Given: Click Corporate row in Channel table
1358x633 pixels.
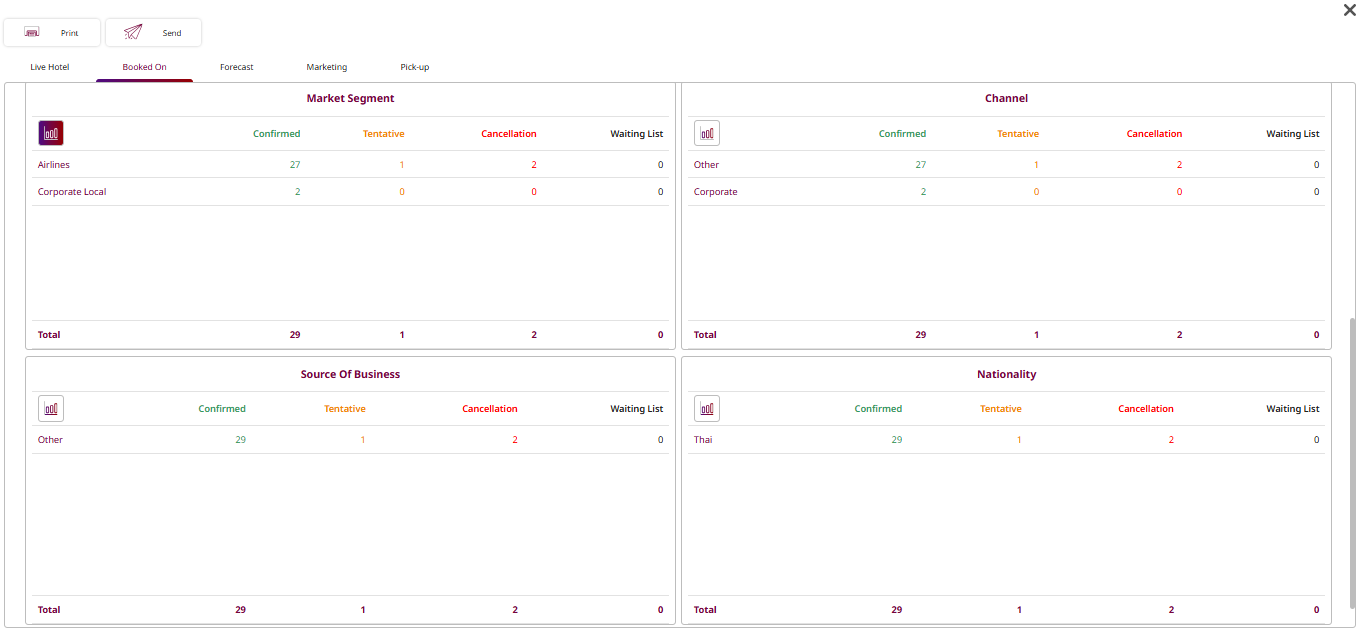Looking at the screenshot, I should pos(715,192).
